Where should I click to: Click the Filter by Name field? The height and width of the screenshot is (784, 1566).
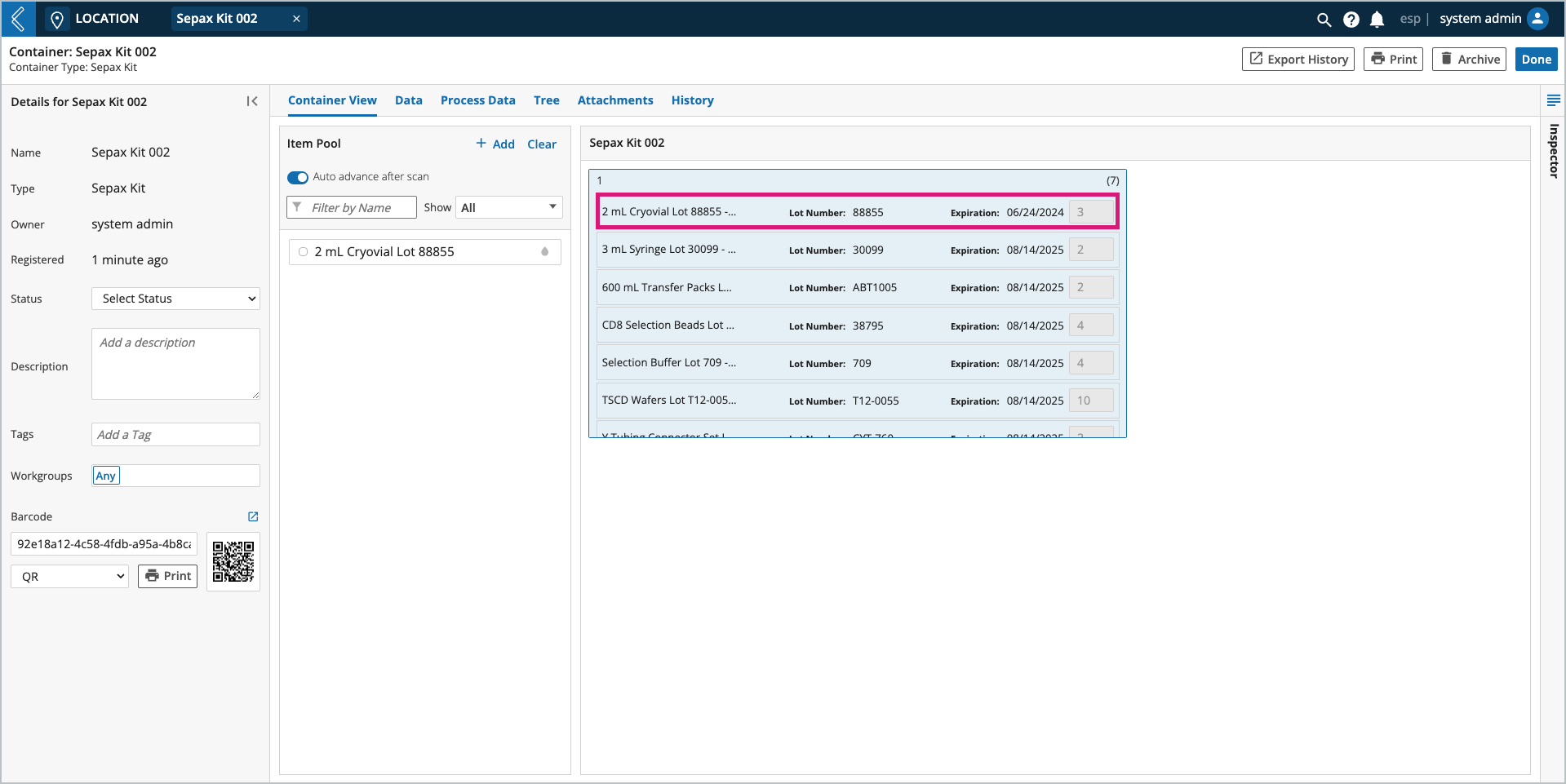352,207
